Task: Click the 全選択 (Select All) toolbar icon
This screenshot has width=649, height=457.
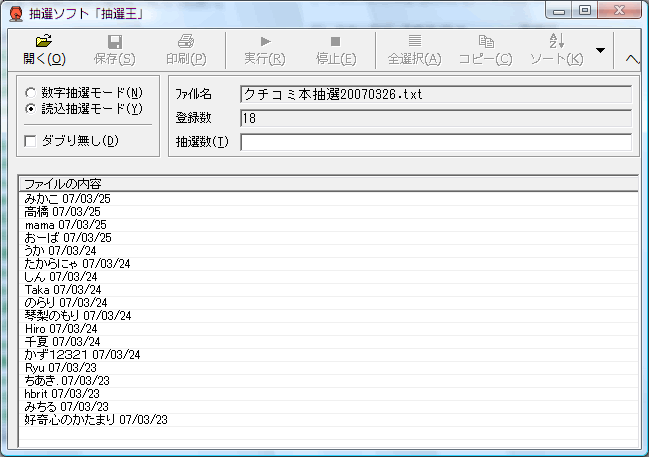Action: [414, 42]
